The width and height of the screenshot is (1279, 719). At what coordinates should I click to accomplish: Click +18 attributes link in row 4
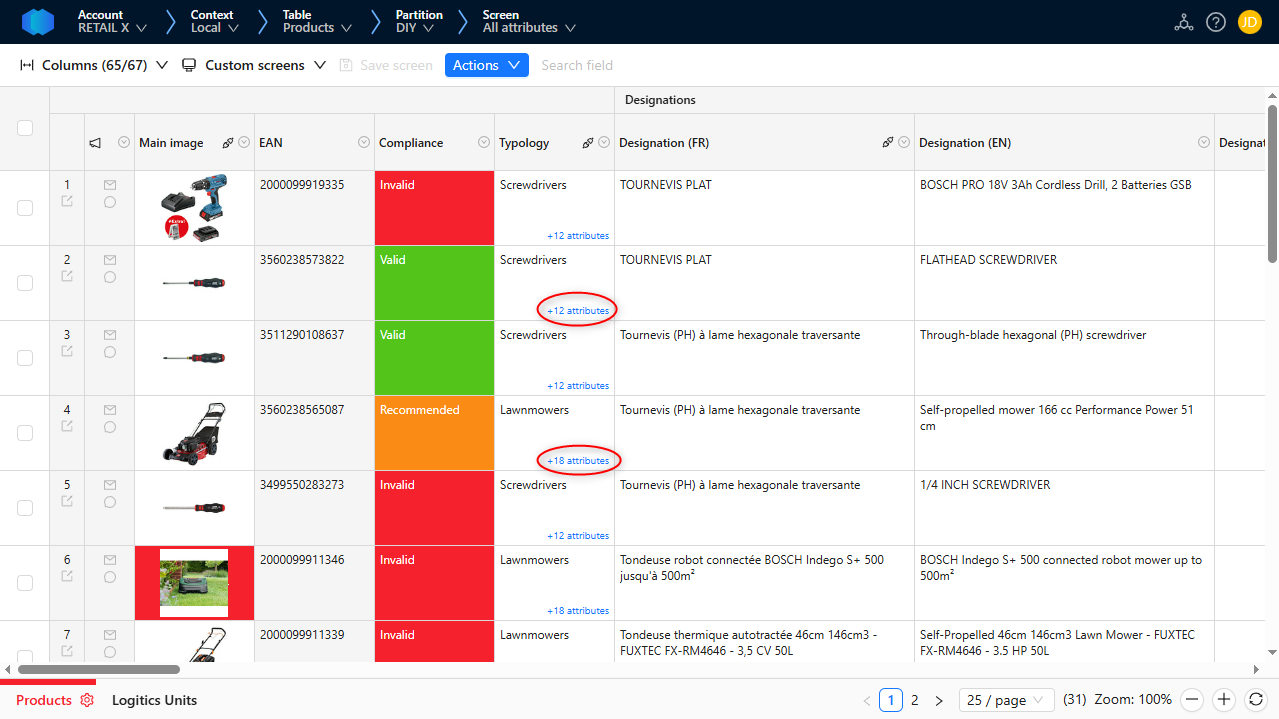[x=579, y=461]
